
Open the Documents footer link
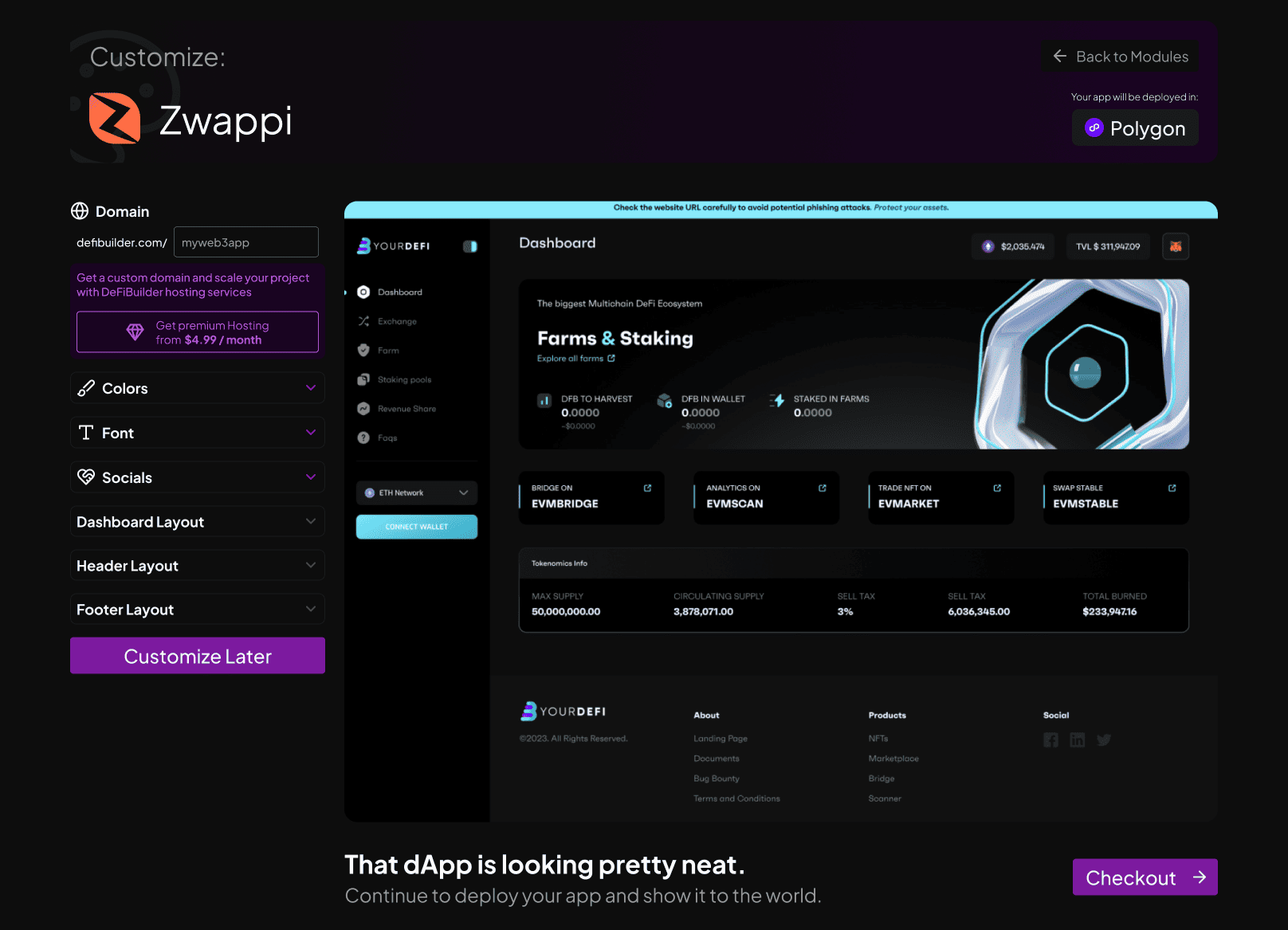click(717, 759)
